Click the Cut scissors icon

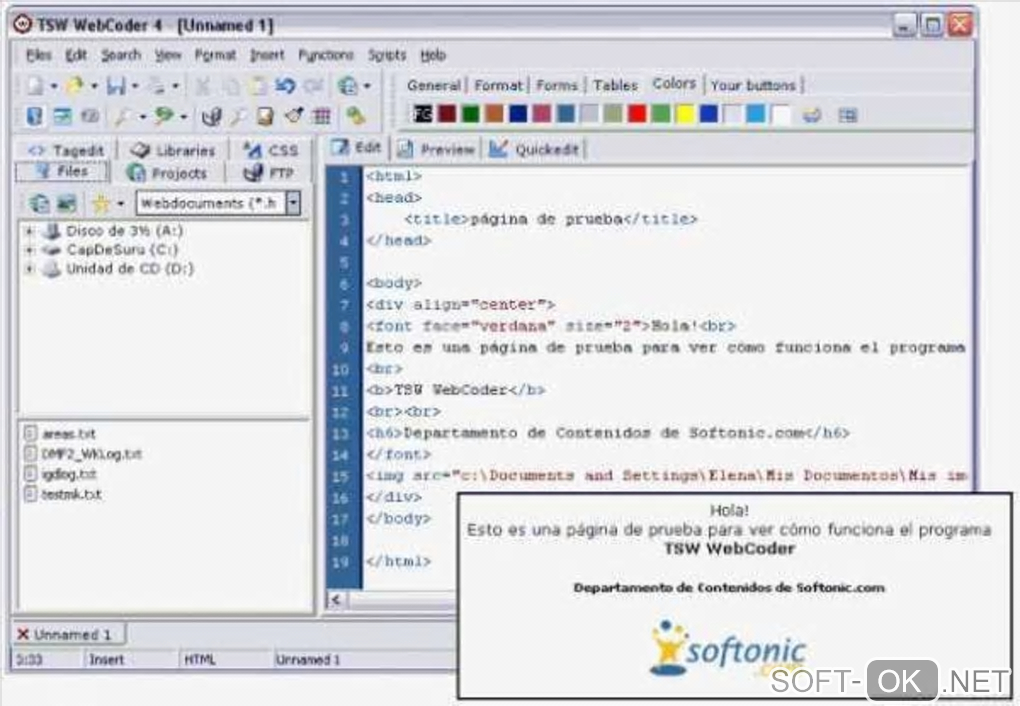[x=204, y=85]
